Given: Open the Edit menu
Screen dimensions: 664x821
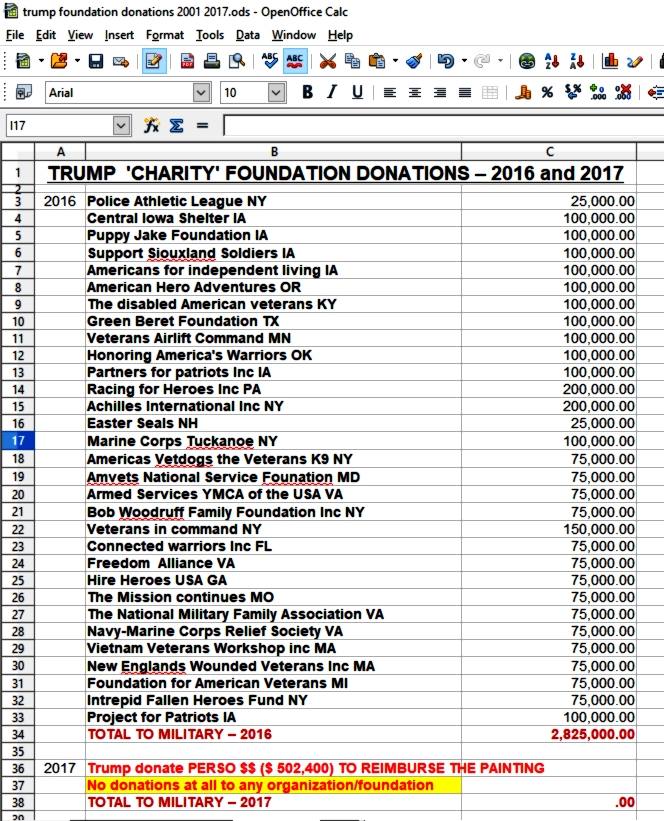Looking at the screenshot, I should (x=46, y=35).
